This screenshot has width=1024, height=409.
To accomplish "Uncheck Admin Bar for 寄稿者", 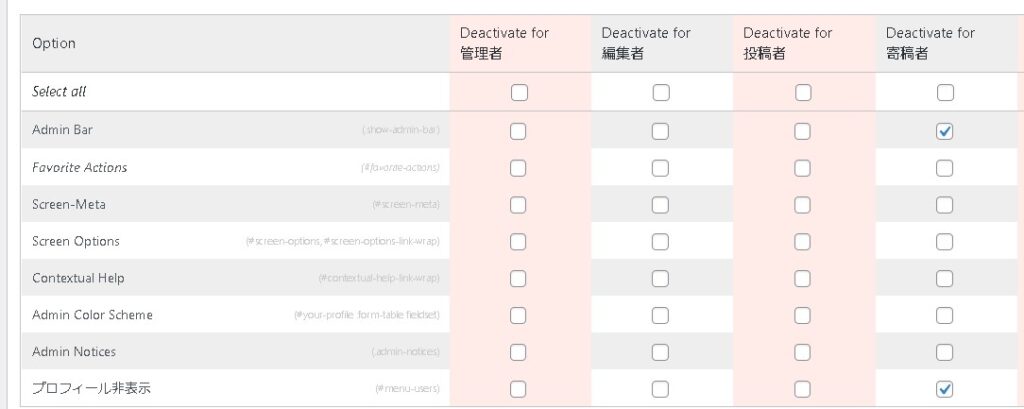I will pos(945,131).
